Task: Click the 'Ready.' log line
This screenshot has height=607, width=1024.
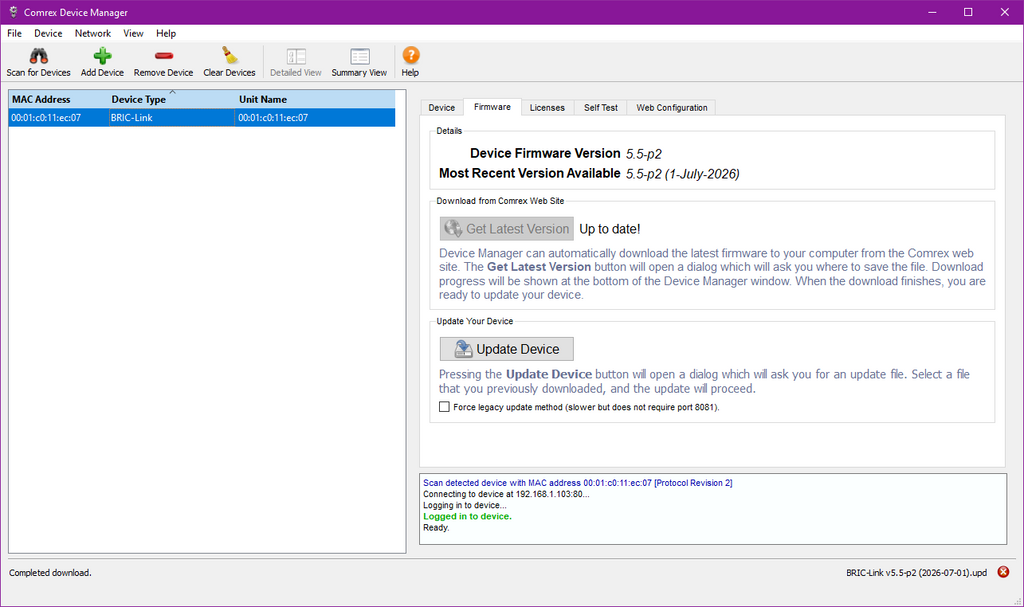Action: (436, 527)
